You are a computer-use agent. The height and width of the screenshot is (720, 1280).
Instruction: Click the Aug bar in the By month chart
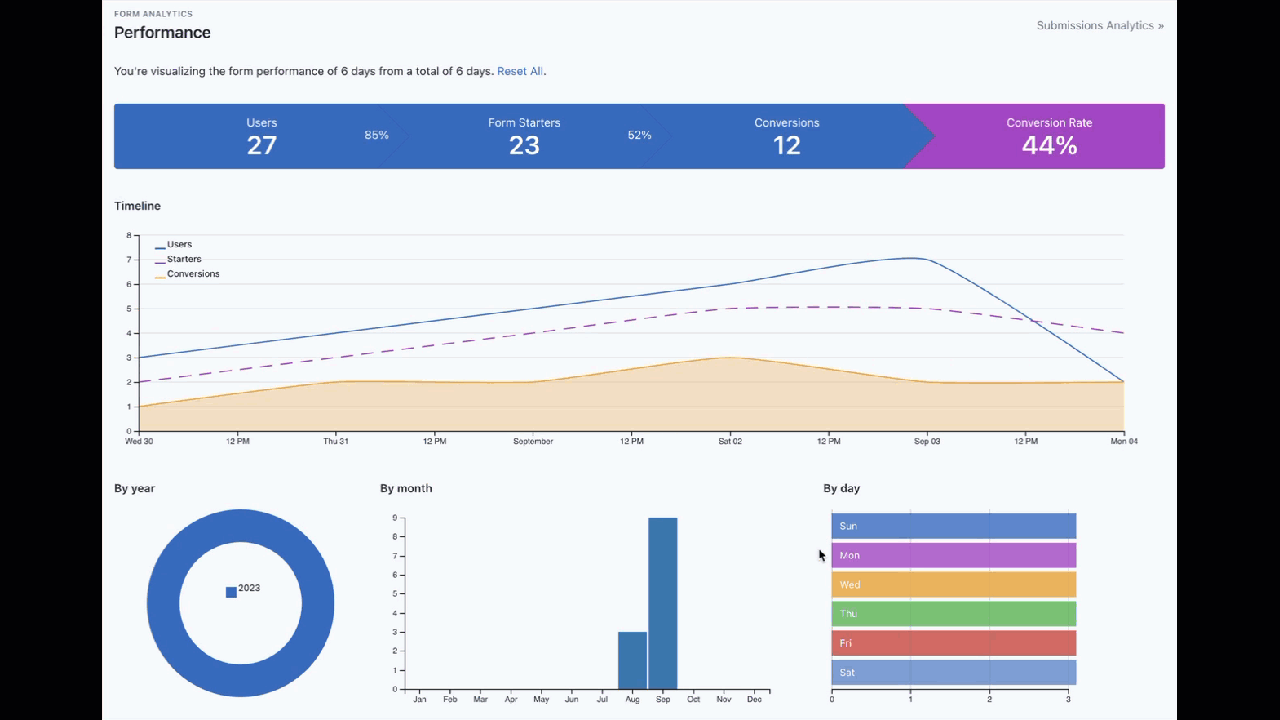[632, 660]
